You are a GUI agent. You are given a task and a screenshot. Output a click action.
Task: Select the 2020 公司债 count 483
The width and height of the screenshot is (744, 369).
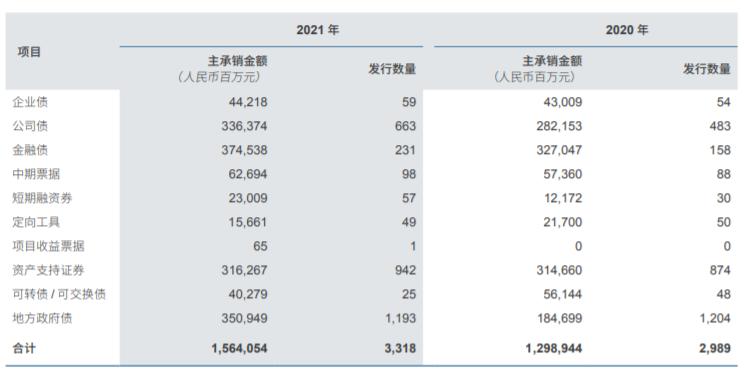click(719, 126)
